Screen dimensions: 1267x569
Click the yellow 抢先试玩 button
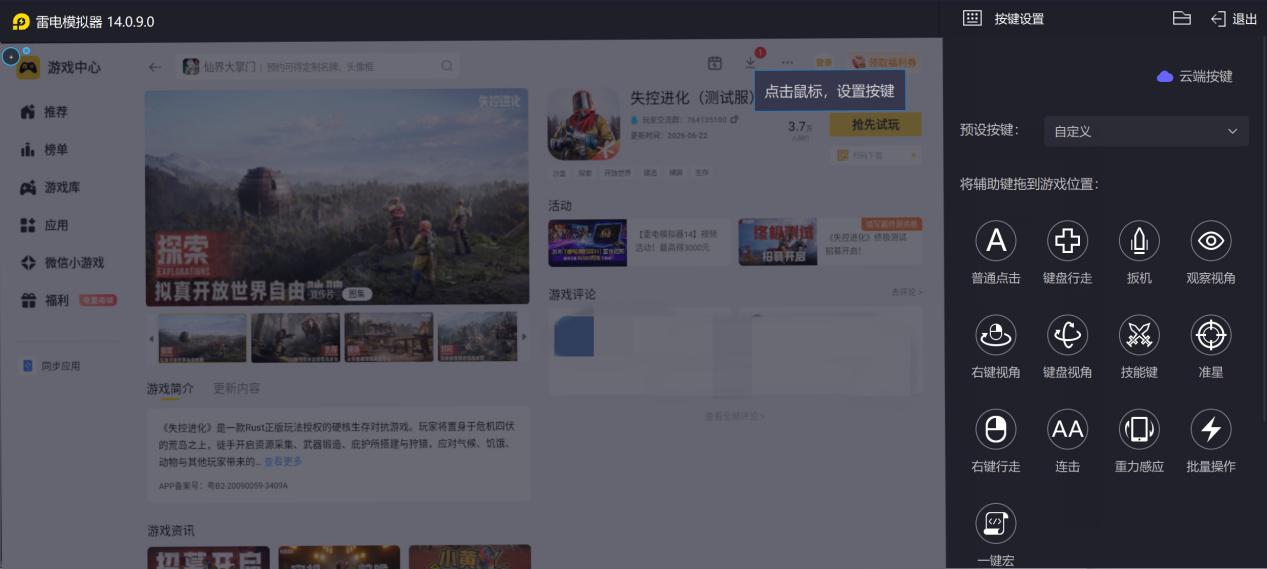[x=875, y=125]
